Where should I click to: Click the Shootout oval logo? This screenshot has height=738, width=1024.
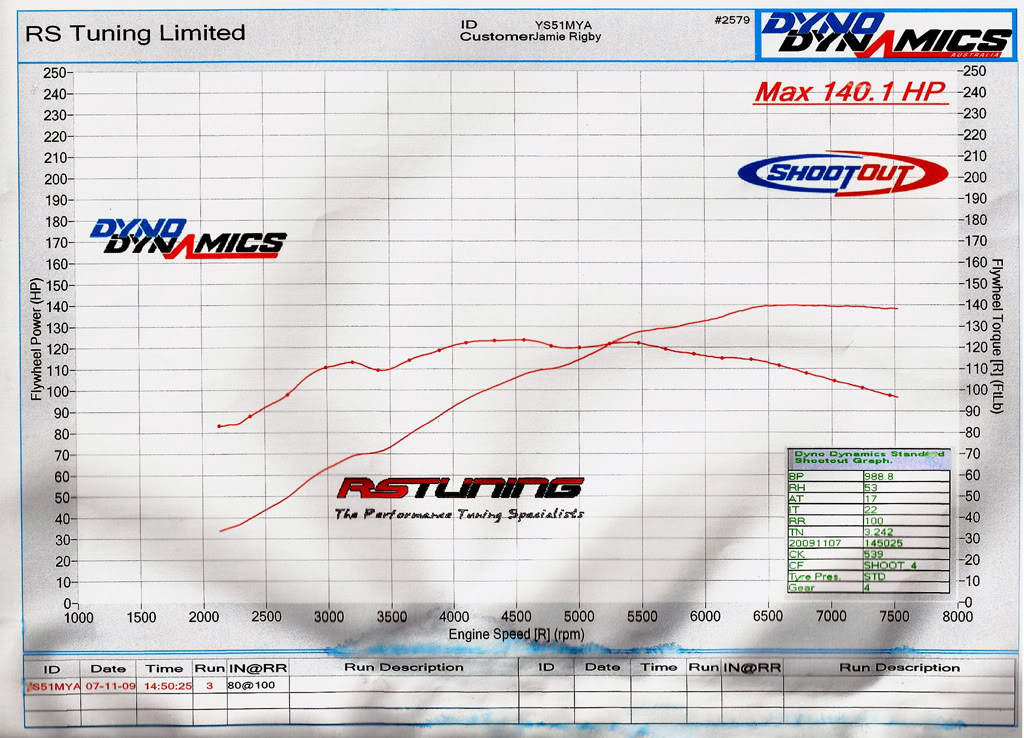pos(843,173)
